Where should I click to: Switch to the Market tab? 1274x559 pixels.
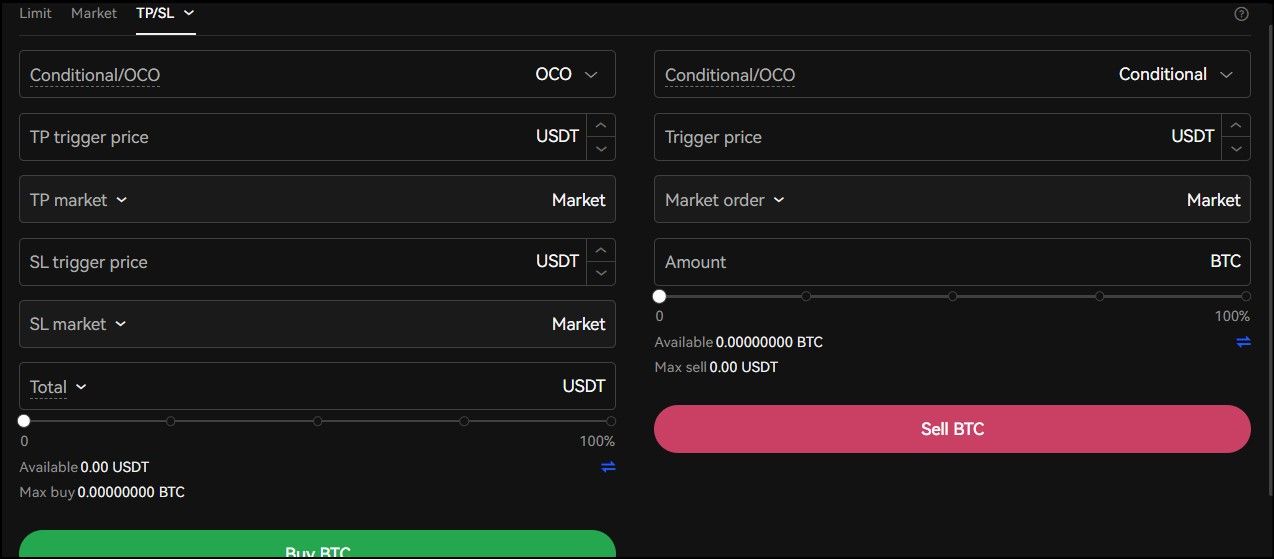coord(94,14)
